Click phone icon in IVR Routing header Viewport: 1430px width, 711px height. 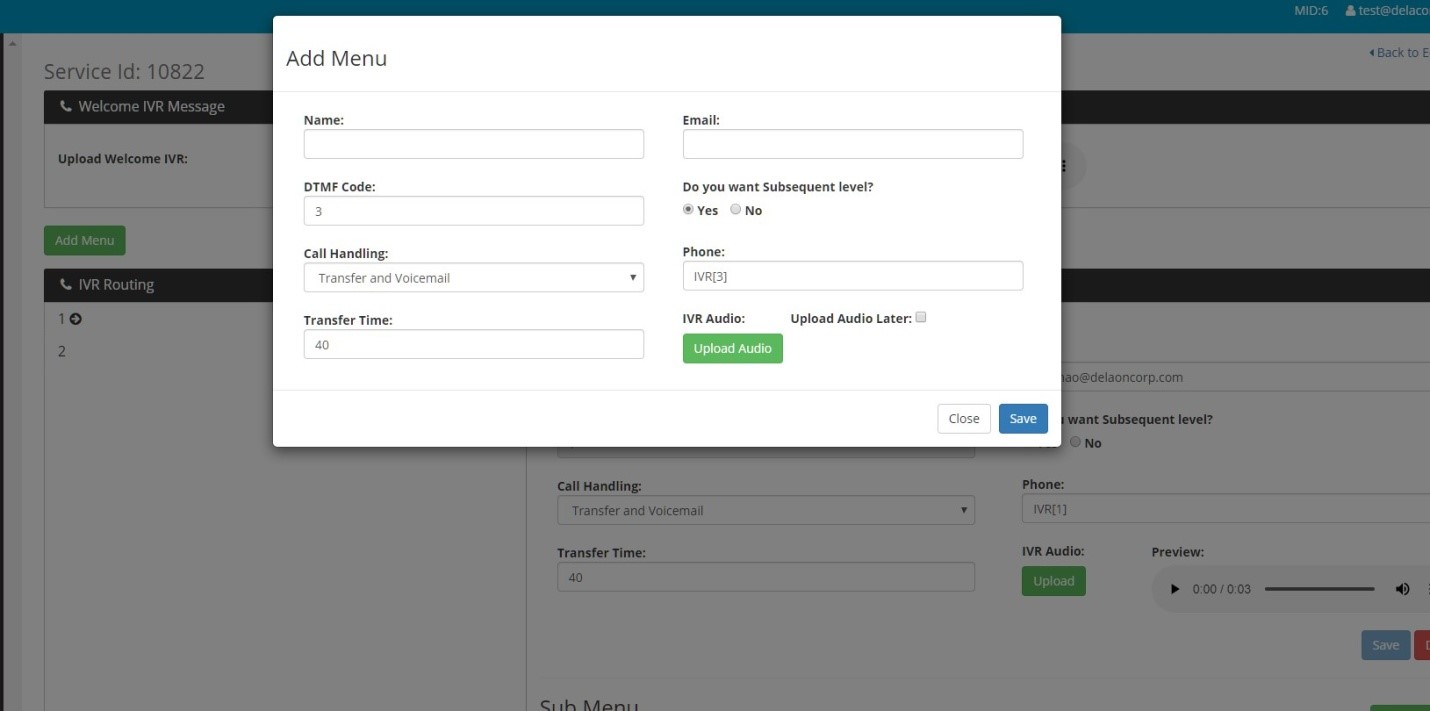(x=66, y=284)
